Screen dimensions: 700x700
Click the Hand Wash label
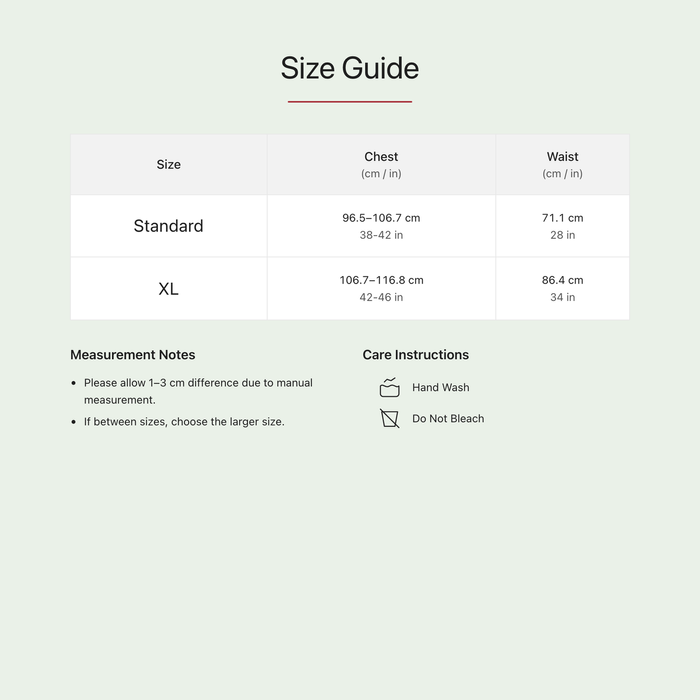441,387
